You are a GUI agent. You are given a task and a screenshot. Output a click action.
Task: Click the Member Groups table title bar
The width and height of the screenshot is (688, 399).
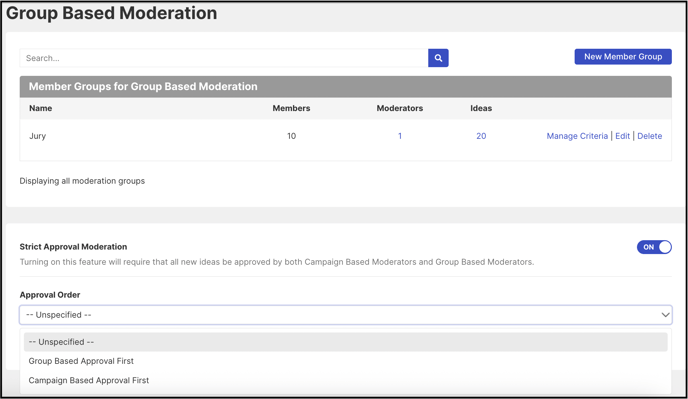(x=345, y=86)
